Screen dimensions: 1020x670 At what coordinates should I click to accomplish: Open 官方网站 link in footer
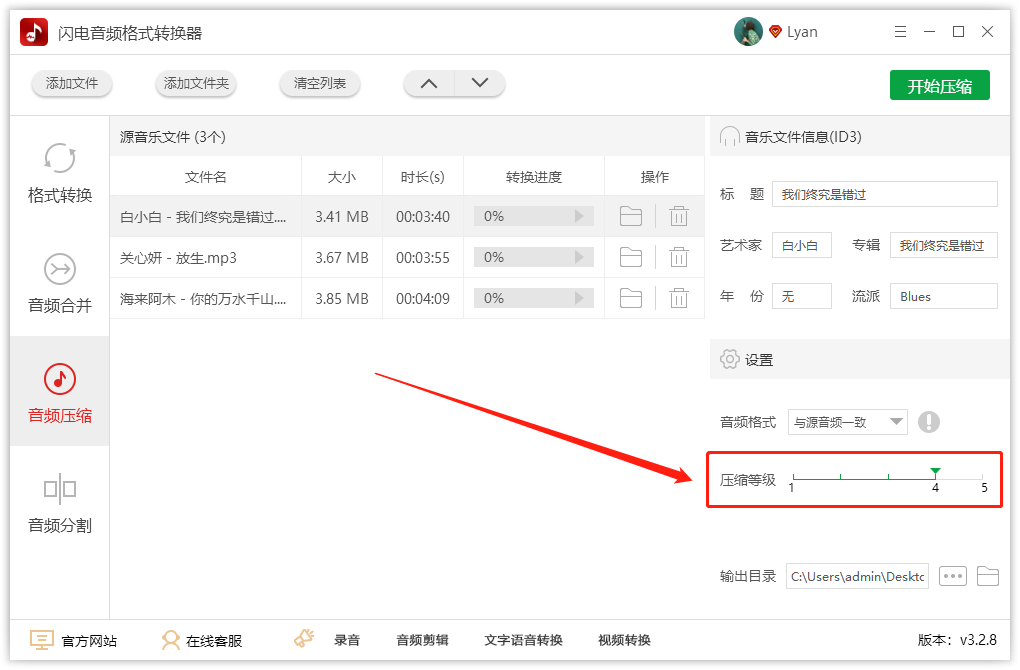coord(89,641)
